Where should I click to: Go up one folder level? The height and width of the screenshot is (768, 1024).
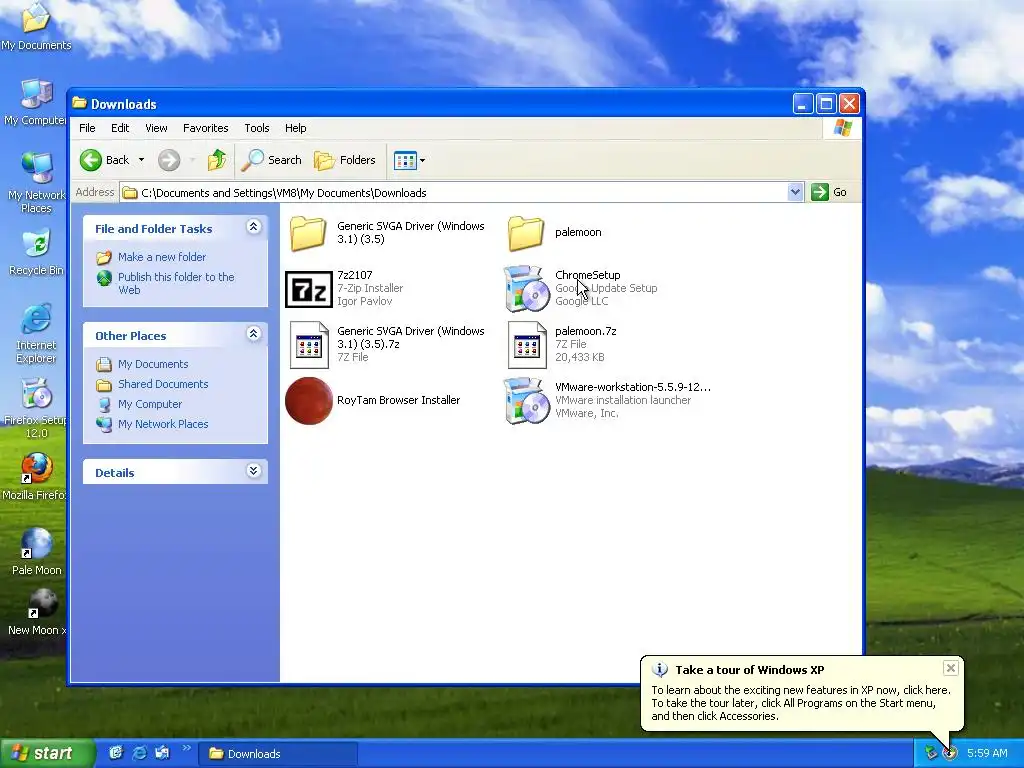tap(217, 160)
